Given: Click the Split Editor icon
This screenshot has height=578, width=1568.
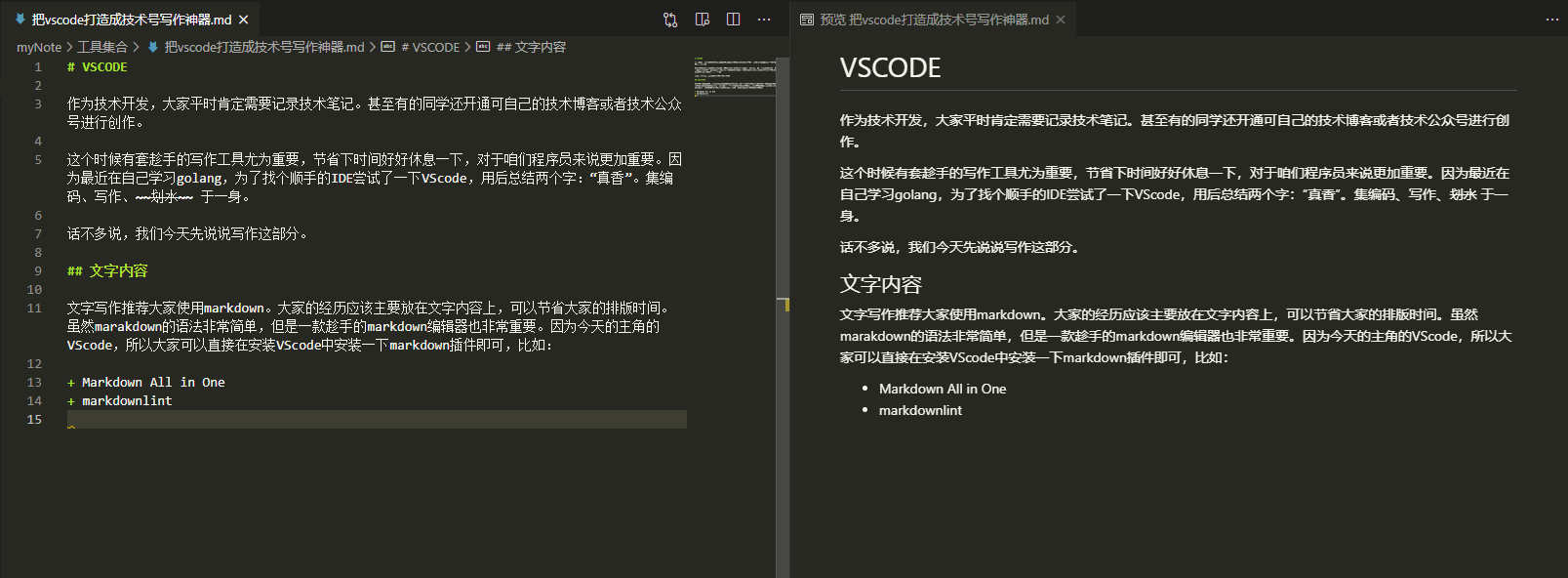Looking at the screenshot, I should (733, 20).
